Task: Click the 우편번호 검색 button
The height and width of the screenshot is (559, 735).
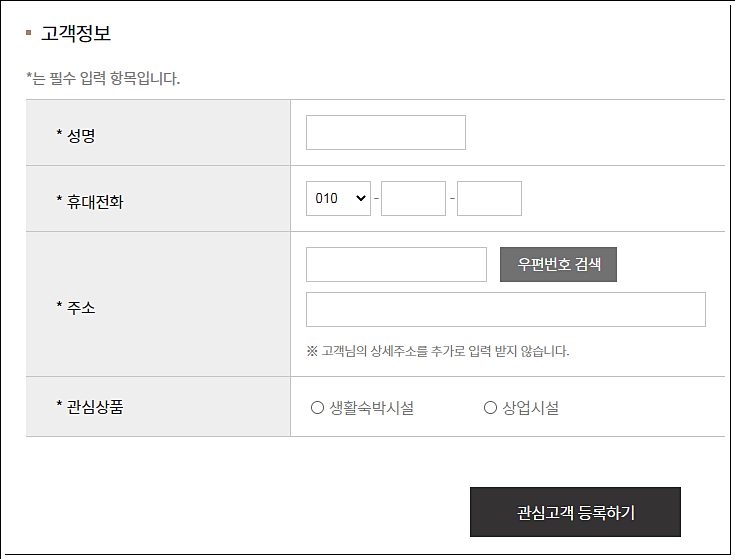Action: (558, 265)
